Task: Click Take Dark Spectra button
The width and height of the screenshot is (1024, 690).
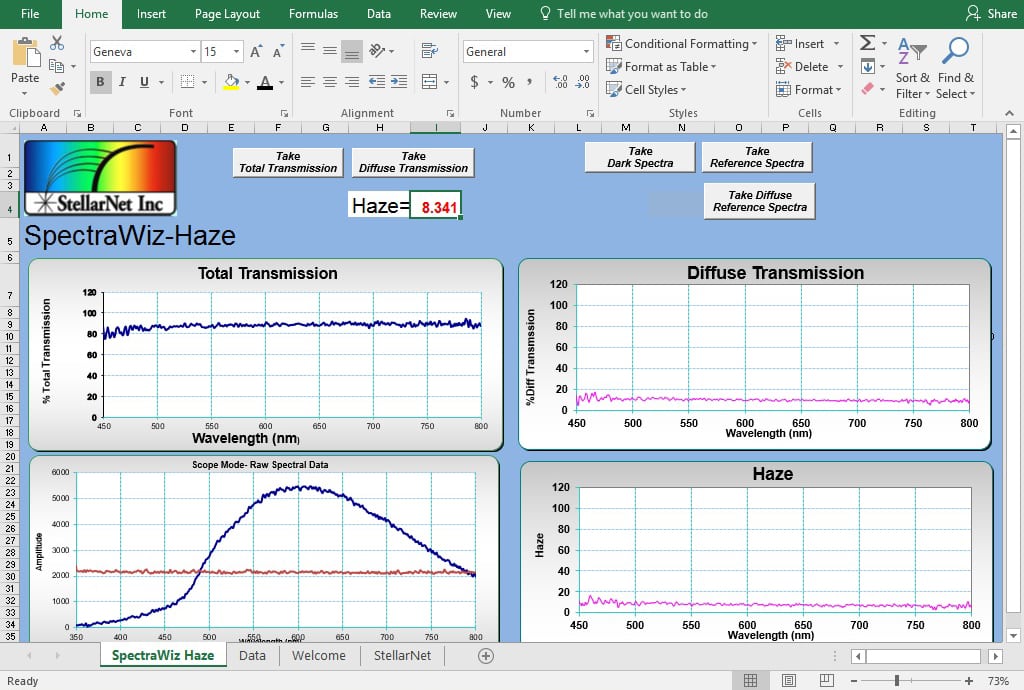Action: tap(640, 157)
